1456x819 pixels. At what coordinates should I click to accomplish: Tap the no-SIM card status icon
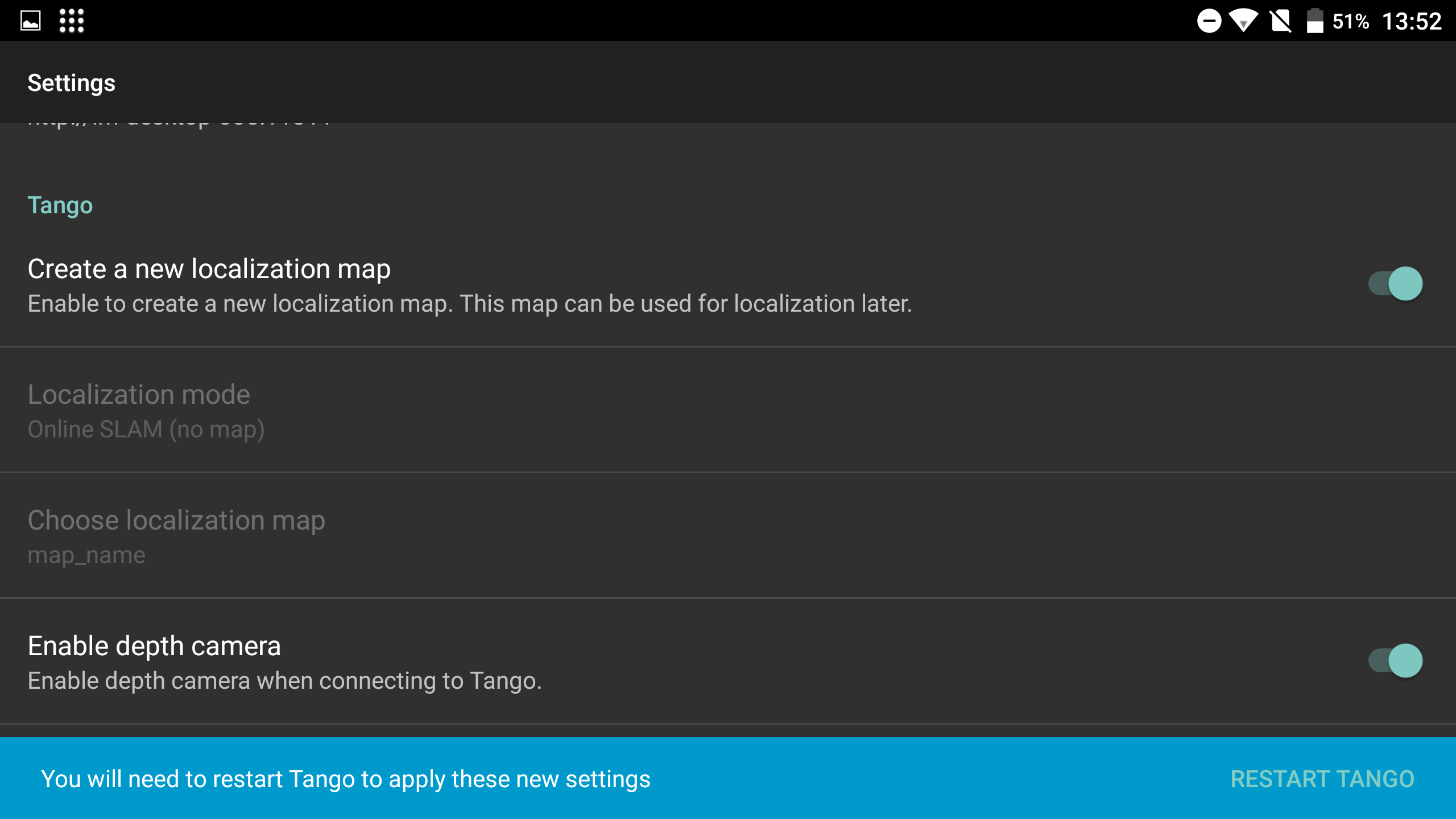pyautogui.click(x=1280, y=21)
